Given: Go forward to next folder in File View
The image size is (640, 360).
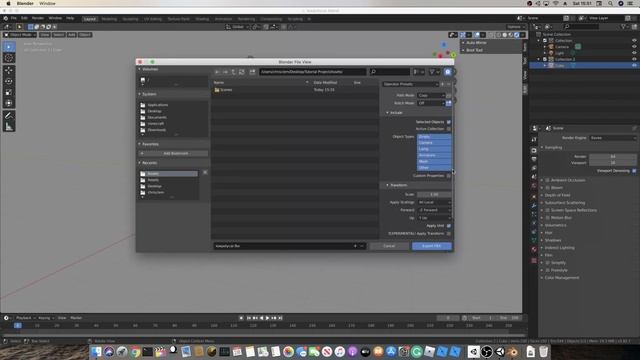Looking at the screenshot, I should point(225,72).
